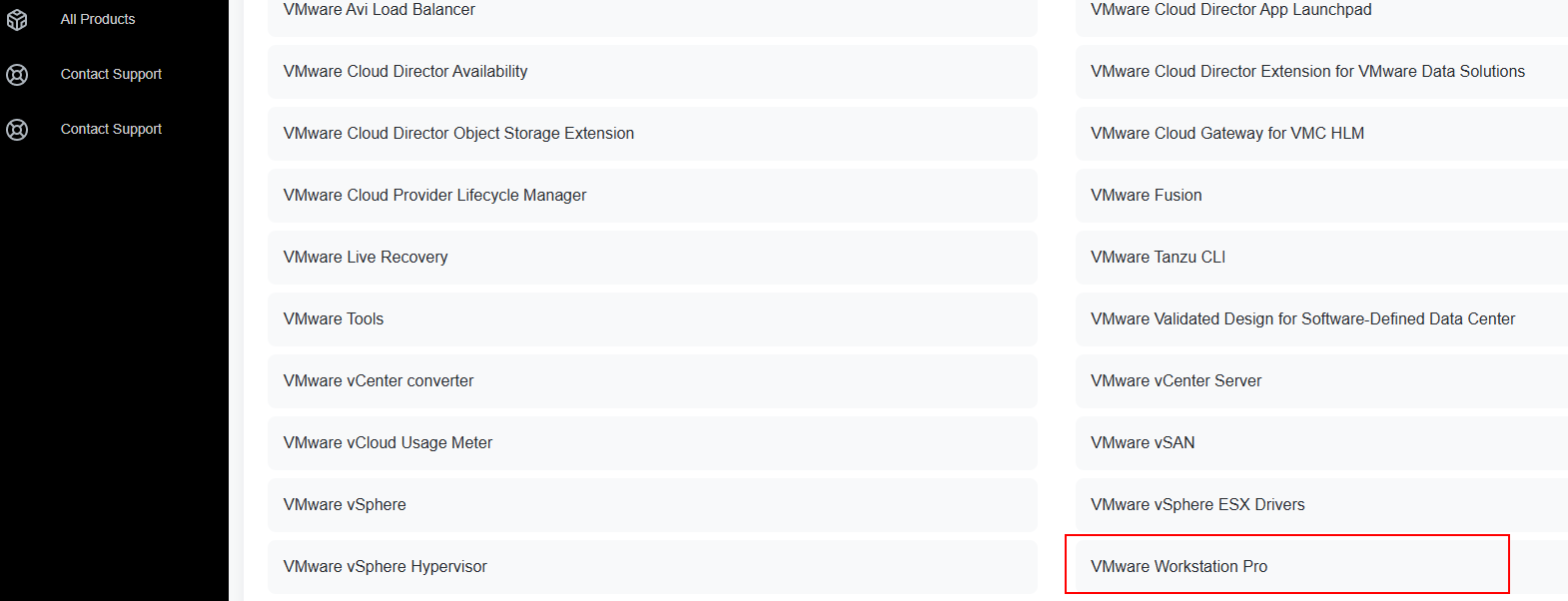Select VMware vCenter converter
The image size is (1568, 601).
click(379, 381)
